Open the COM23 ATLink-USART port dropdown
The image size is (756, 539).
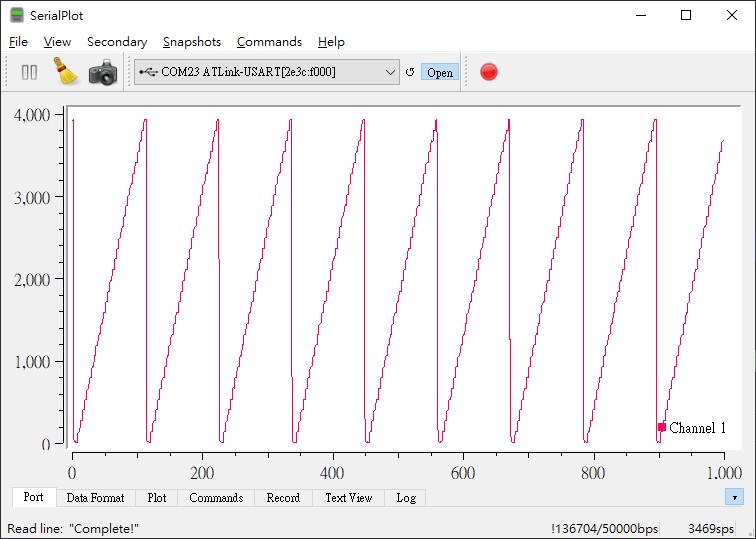tap(267, 72)
